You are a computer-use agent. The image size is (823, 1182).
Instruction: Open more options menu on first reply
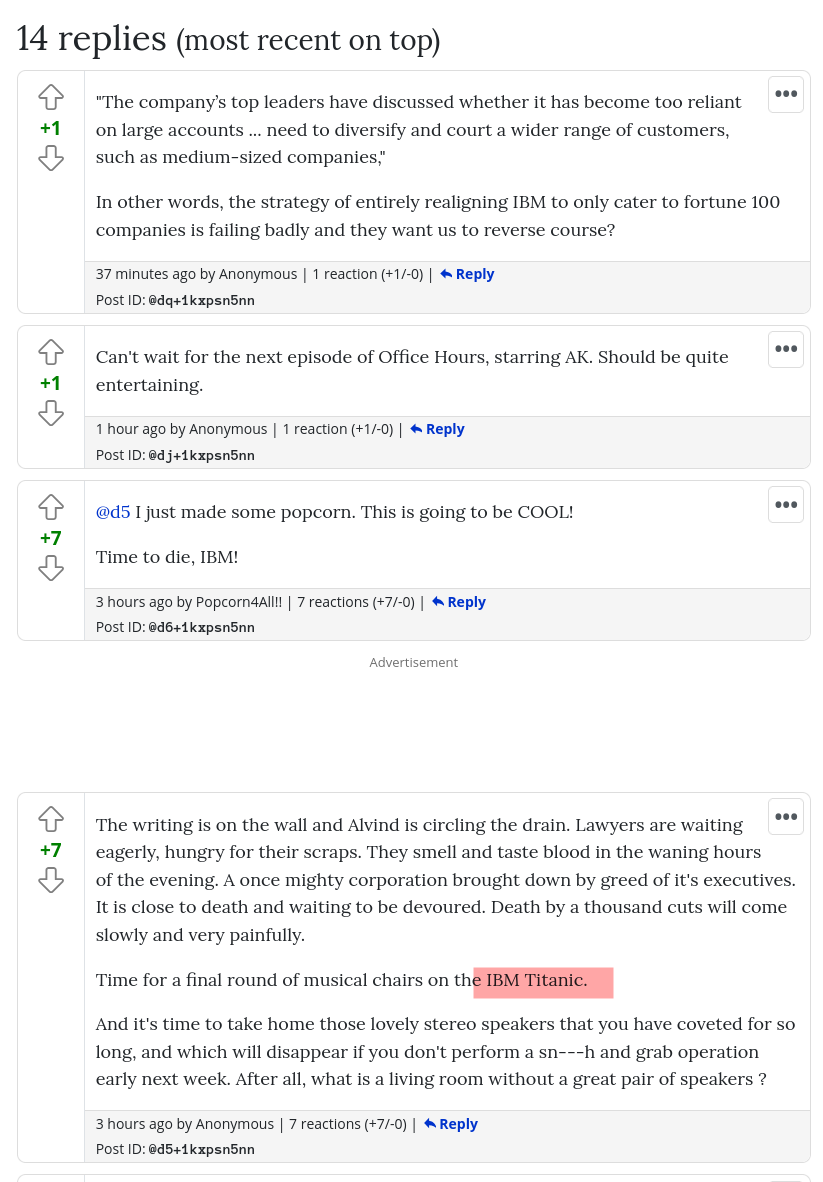(786, 94)
